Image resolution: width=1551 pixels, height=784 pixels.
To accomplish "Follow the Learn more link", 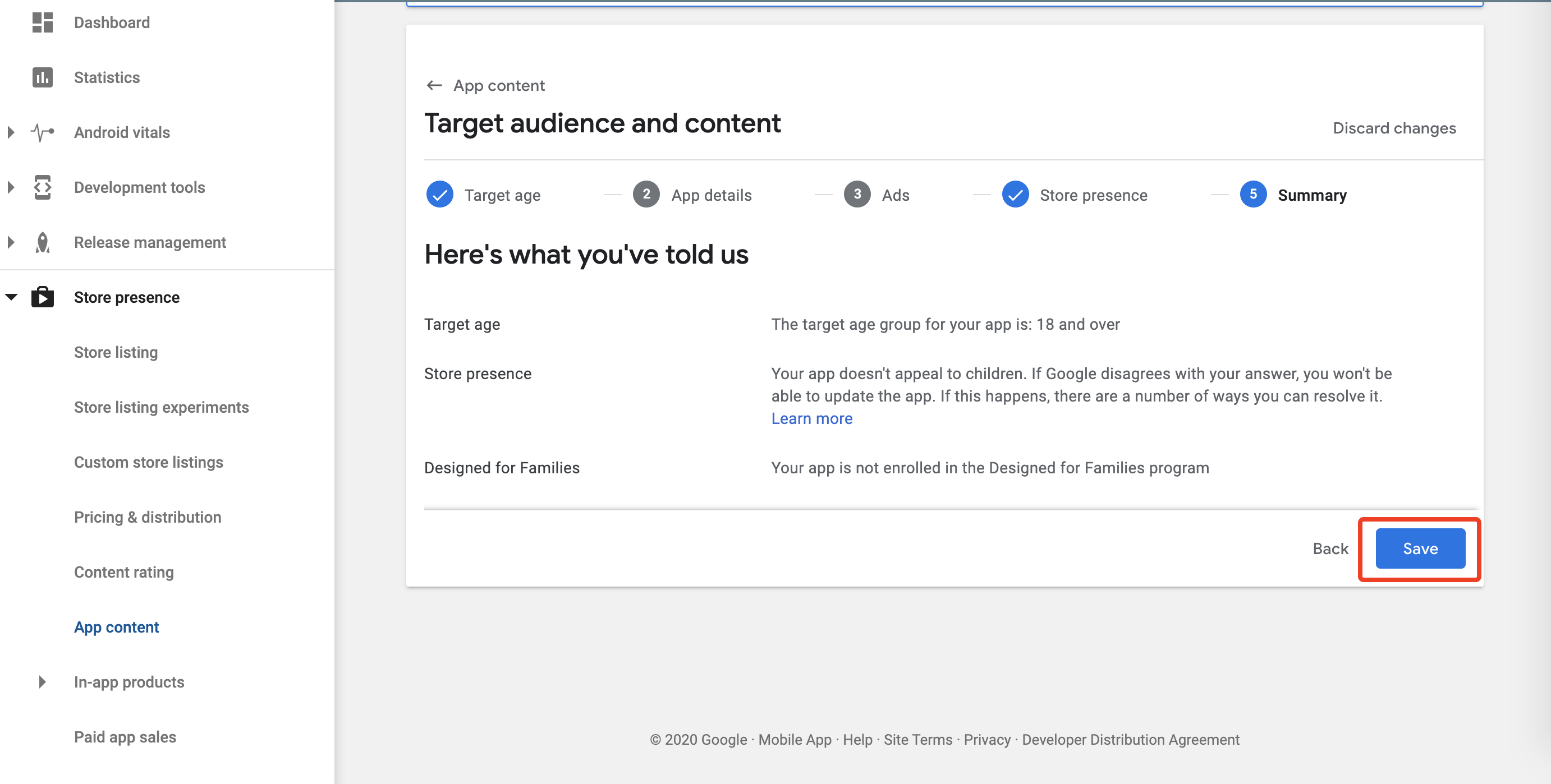I will pyautogui.click(x=811, y=419).
